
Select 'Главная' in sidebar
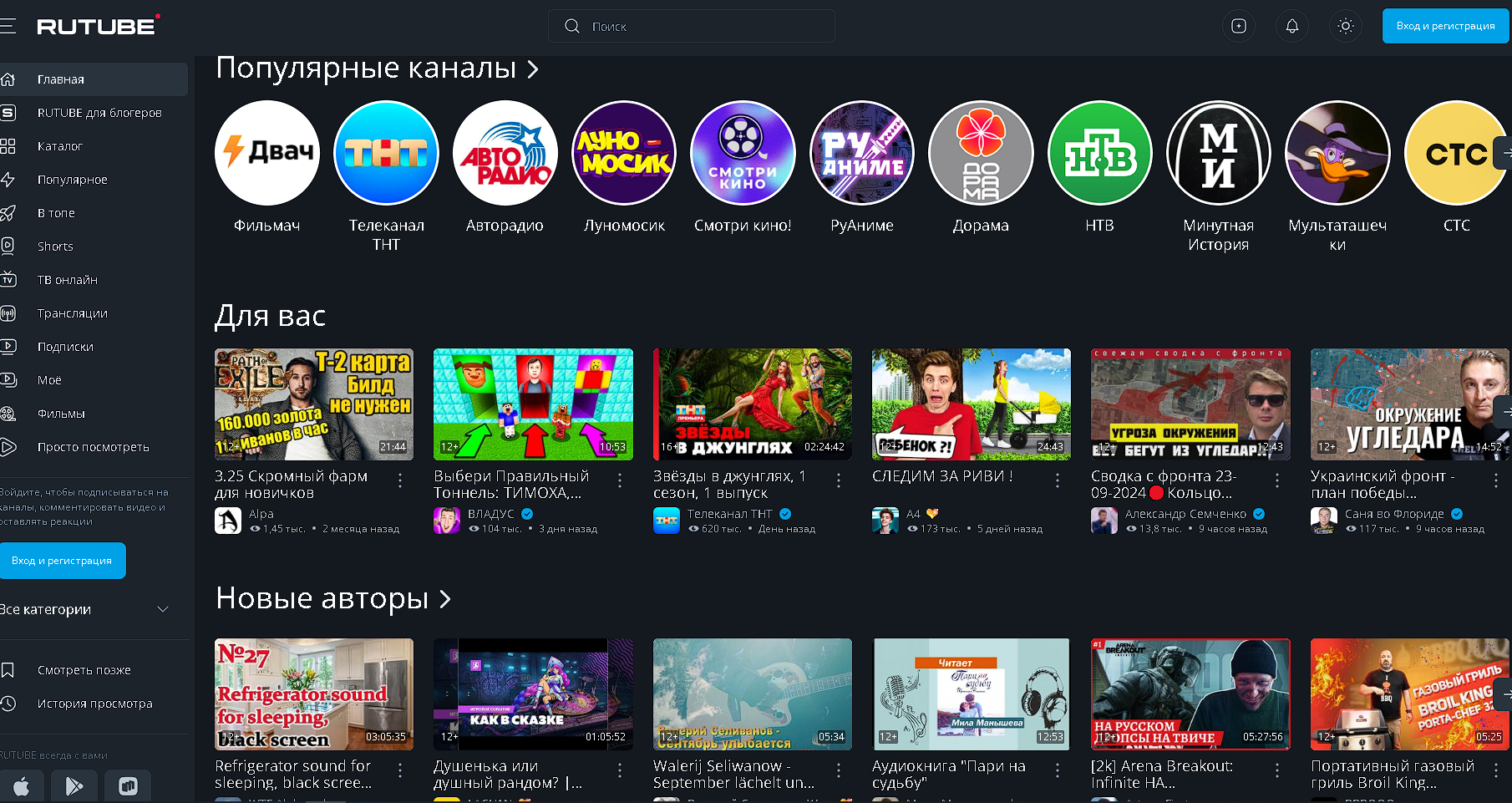pos(92,79)
